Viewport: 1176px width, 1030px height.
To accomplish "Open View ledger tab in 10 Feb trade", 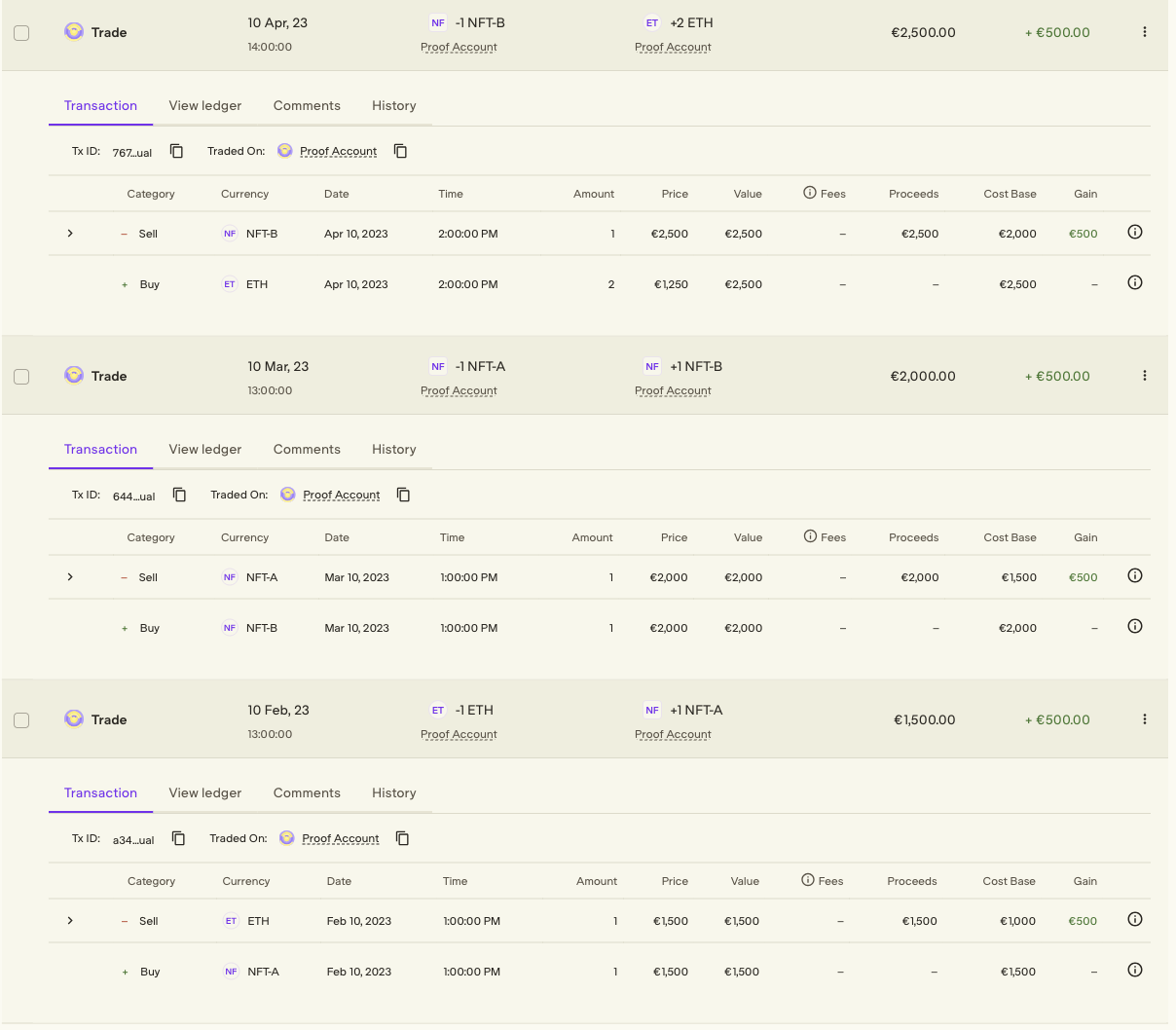I will pos(205,792).
